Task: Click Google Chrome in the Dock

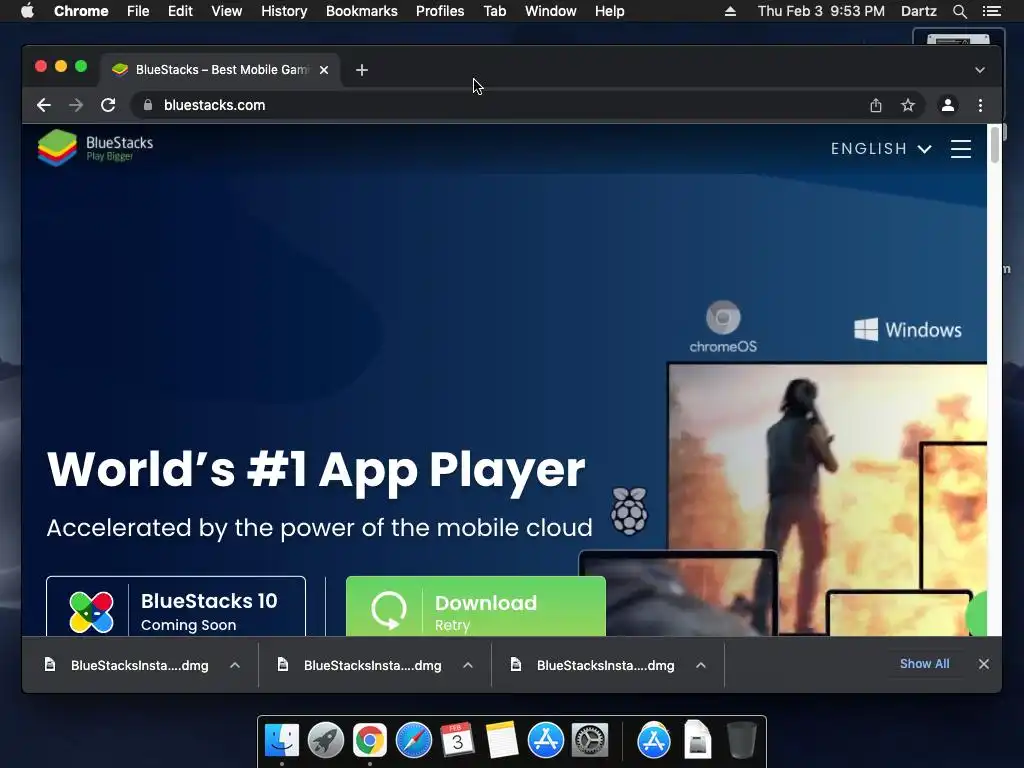Action: 370,741
